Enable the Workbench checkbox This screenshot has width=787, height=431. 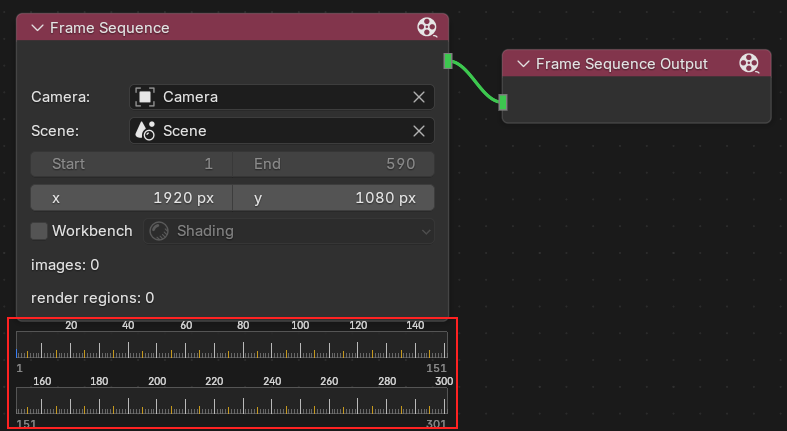39,231
